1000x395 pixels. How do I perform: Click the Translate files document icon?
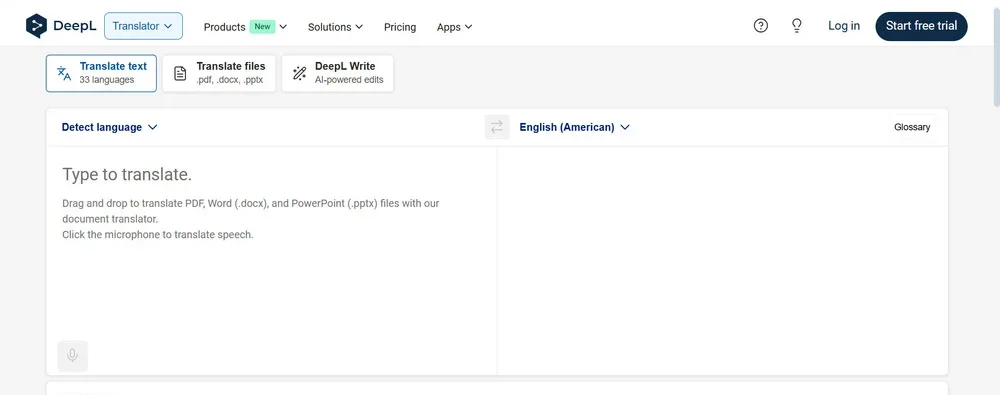[180, 73]
